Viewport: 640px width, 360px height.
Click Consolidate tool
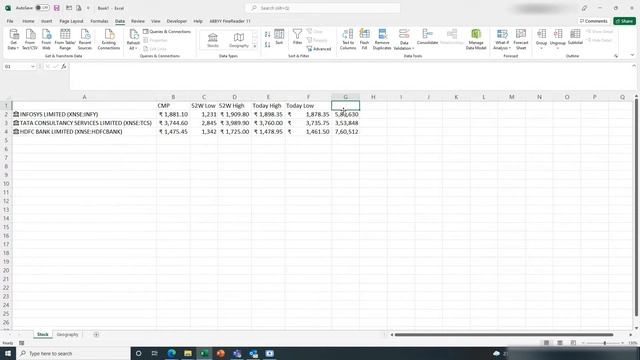coord(427,37)
